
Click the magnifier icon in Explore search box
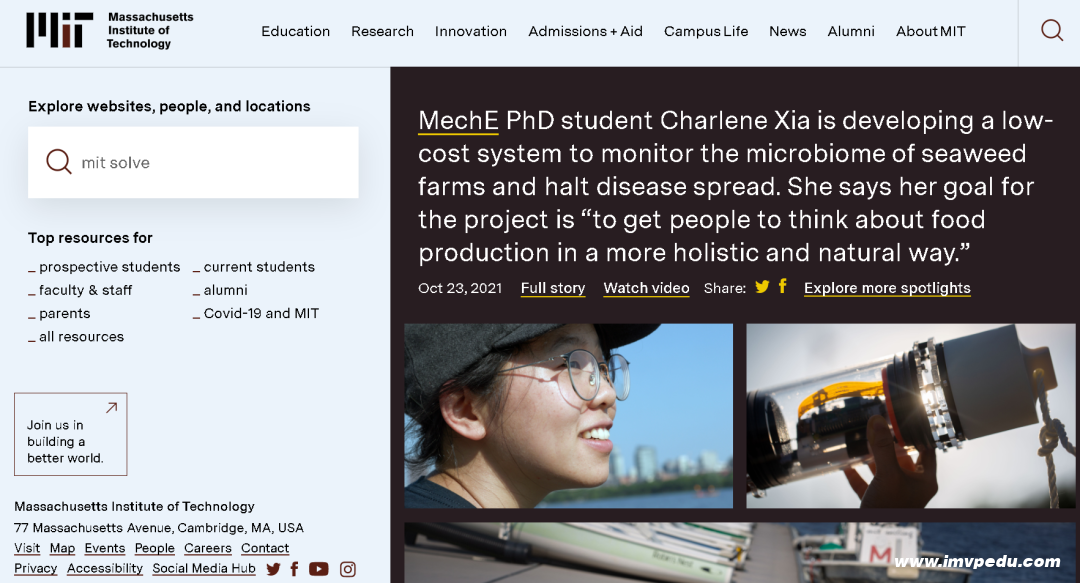click(x=59, y=162)
